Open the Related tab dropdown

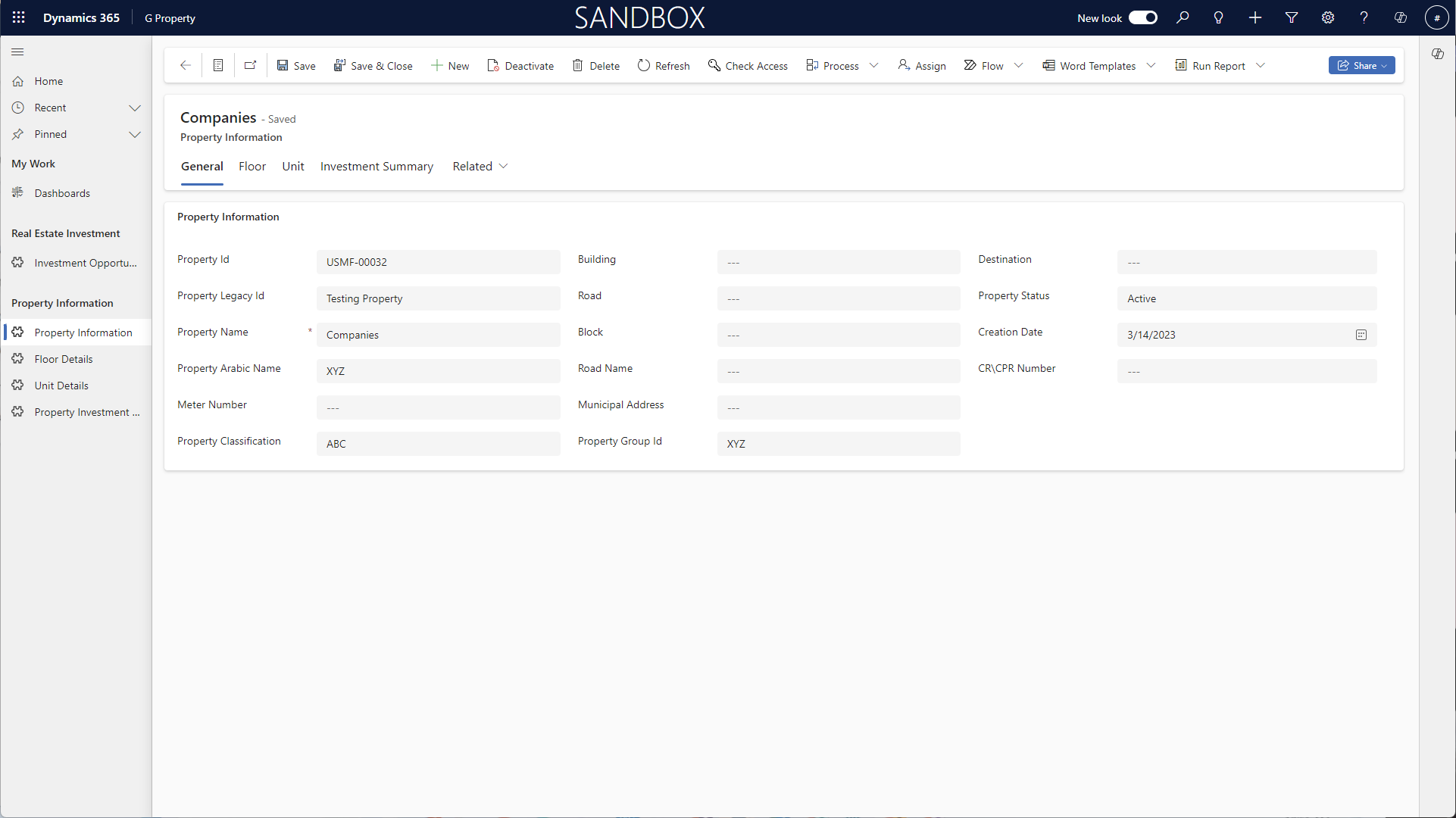pos(480,167)
